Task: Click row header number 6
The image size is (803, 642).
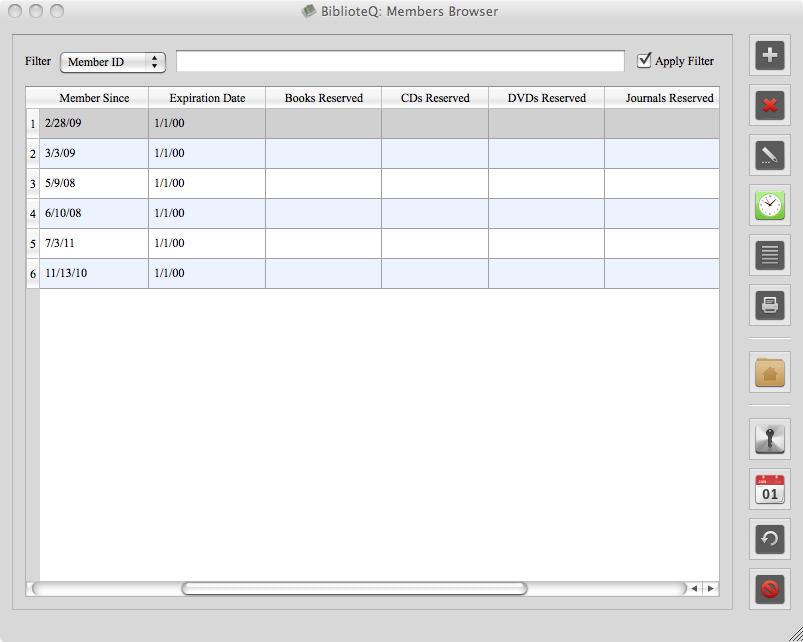Action: click(x=33, y=273)
